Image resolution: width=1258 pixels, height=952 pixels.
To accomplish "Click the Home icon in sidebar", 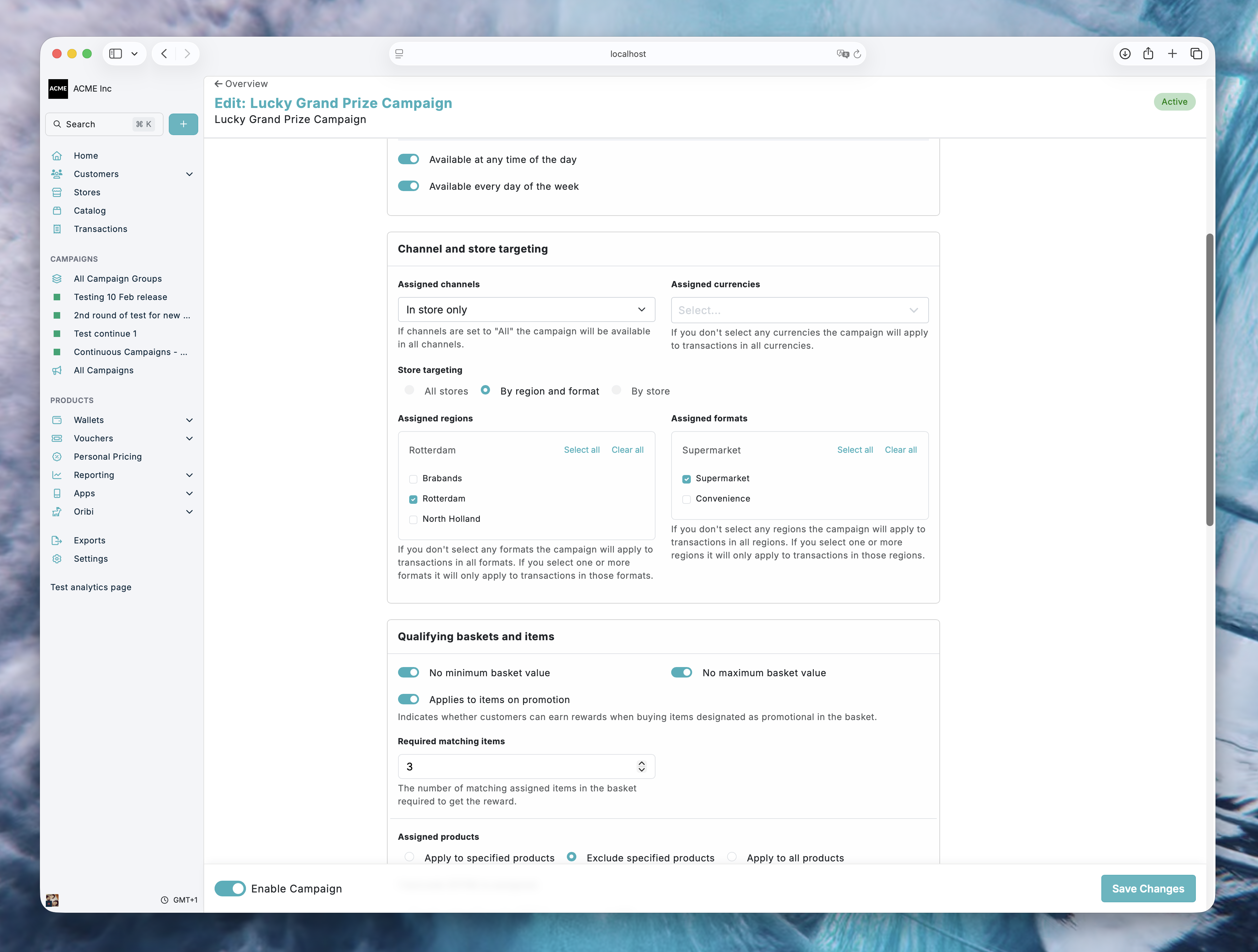I will click(x=57, y=156).
